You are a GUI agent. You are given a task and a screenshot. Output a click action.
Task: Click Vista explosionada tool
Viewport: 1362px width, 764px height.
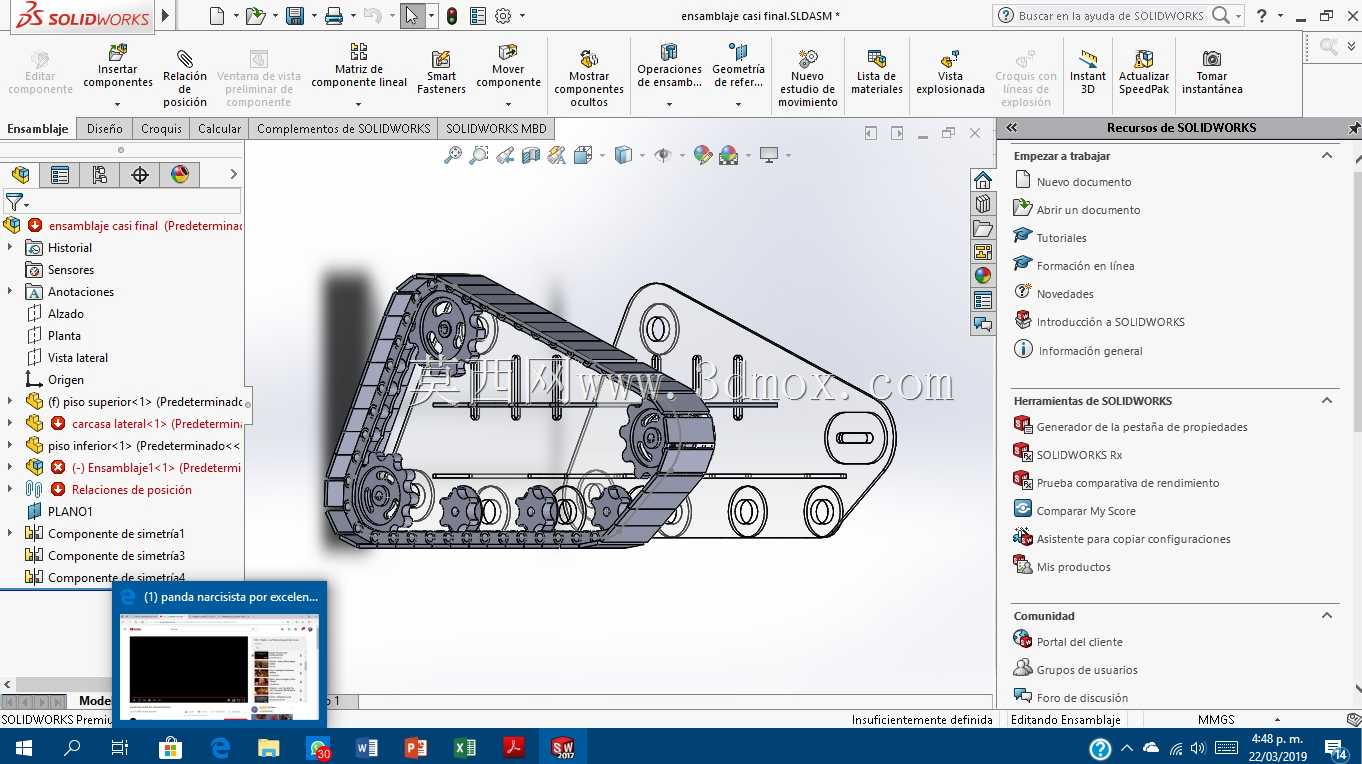coord(950,72)
